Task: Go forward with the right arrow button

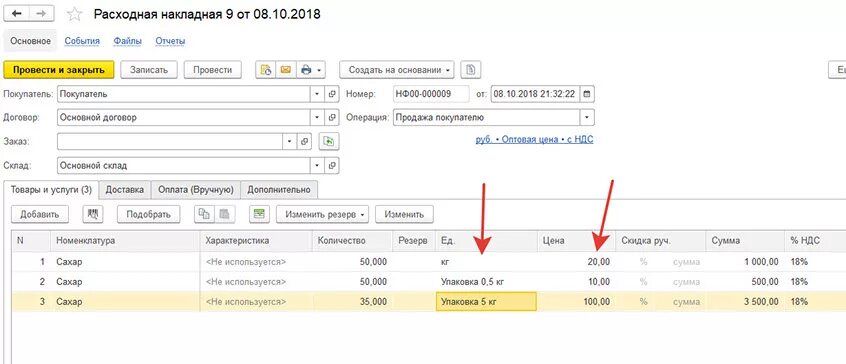Action: [41, 14]
